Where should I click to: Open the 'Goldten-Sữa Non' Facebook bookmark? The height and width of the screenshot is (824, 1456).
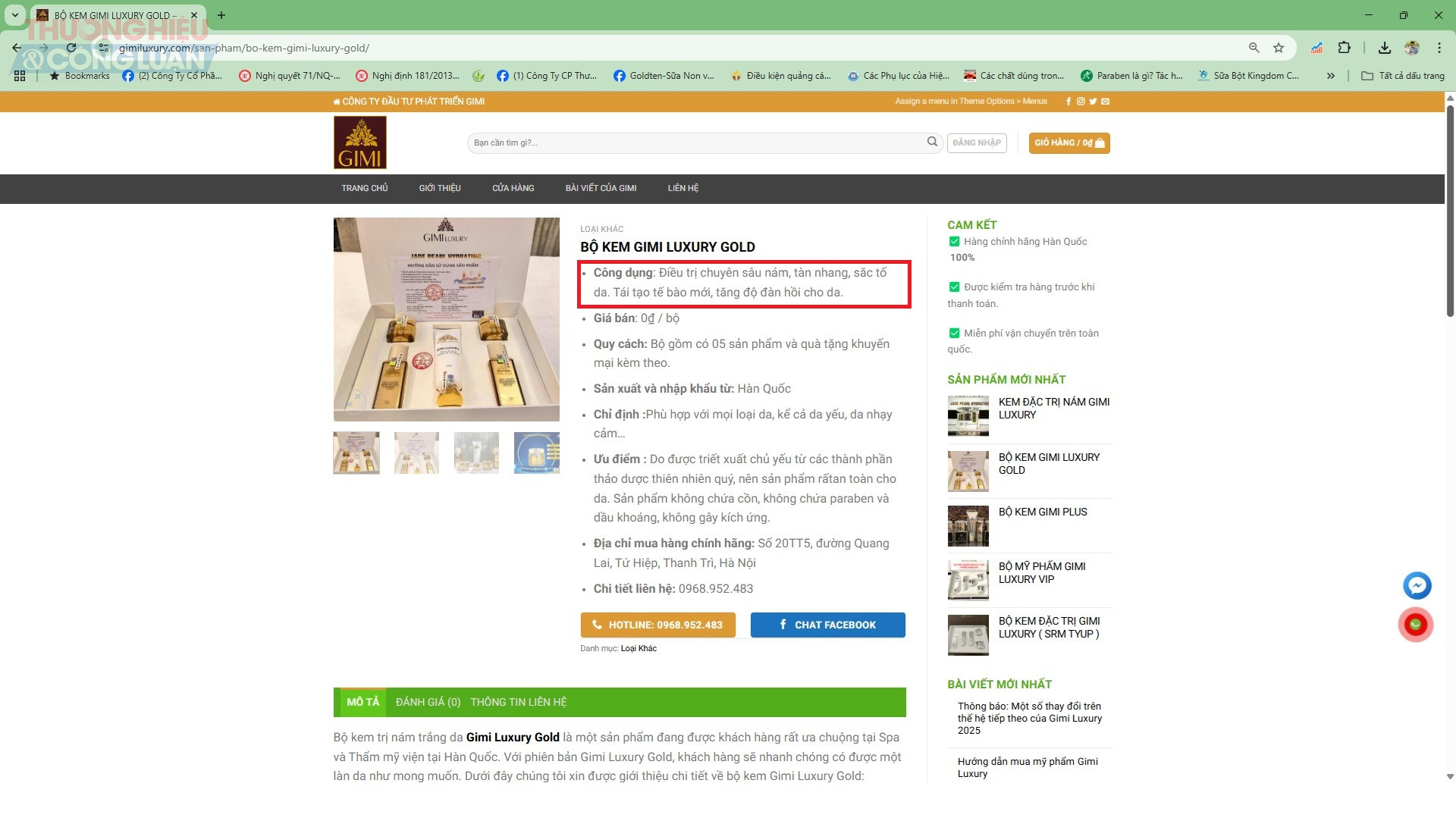point(664,76)
